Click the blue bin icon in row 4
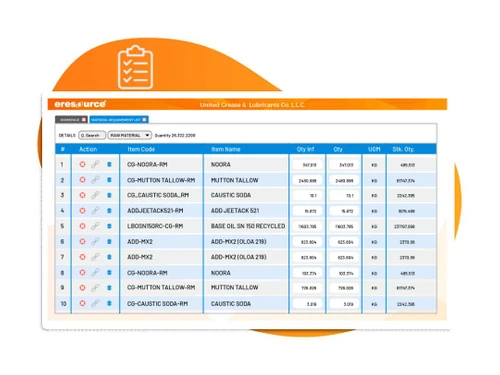The width and height of the screenshot is (500, 375). click(x=109, y=211)
